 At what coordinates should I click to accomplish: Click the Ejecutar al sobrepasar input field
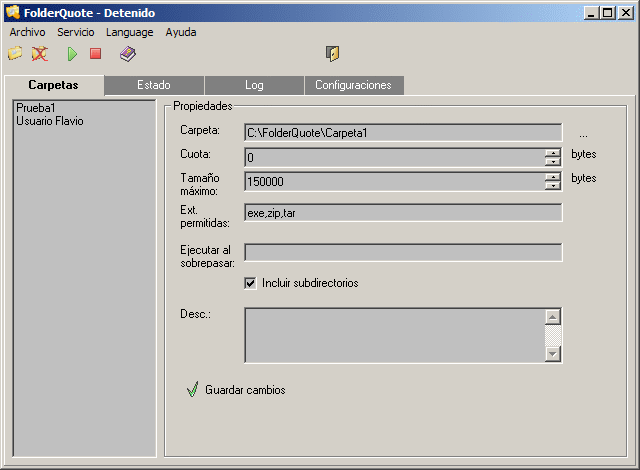point(403,252)
